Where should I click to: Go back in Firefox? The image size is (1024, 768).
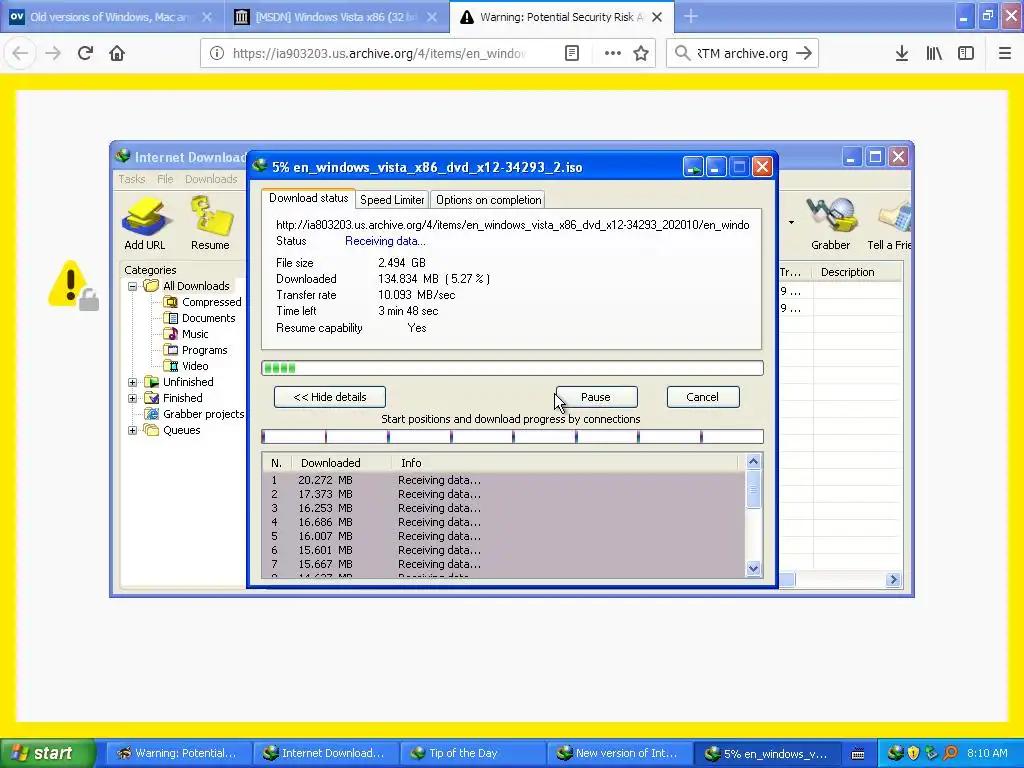tap(20, 54)
